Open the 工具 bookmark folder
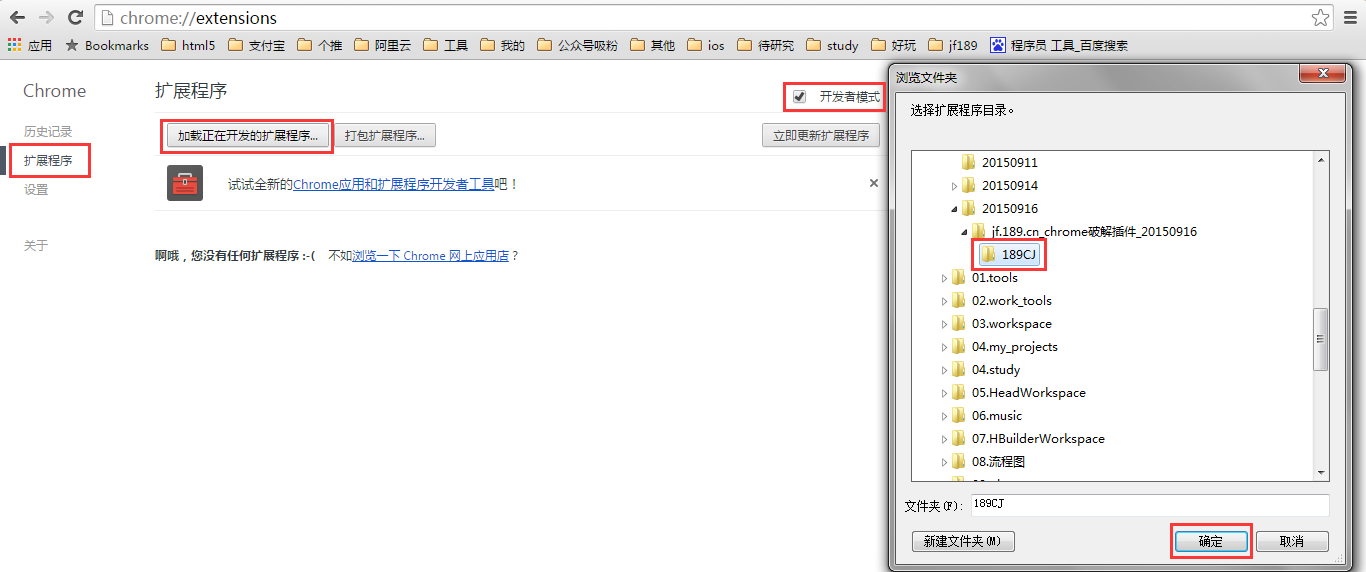The image size is (1366, 572). [446, 45]
